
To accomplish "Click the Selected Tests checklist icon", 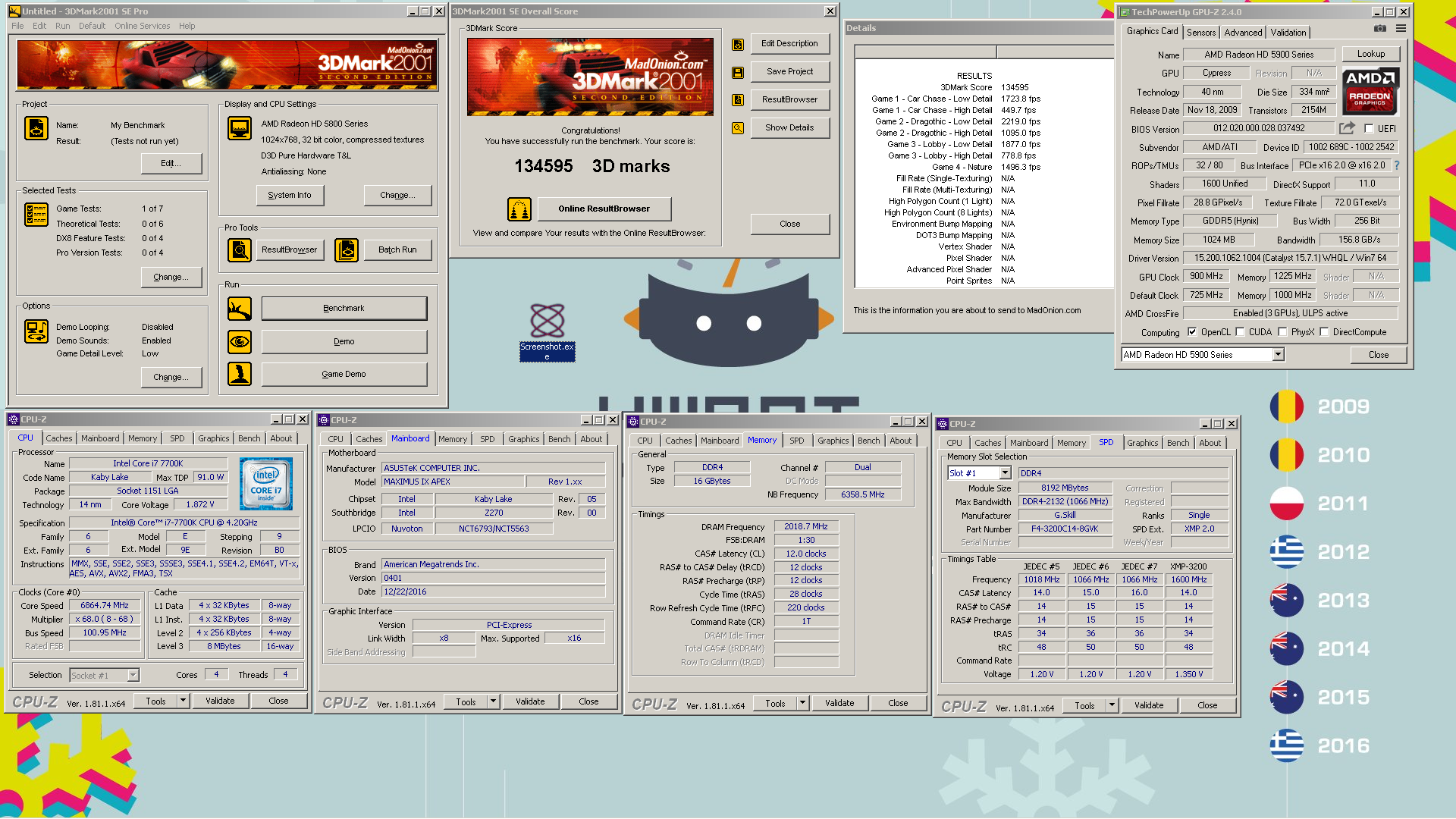I will (x=36, y=215).
